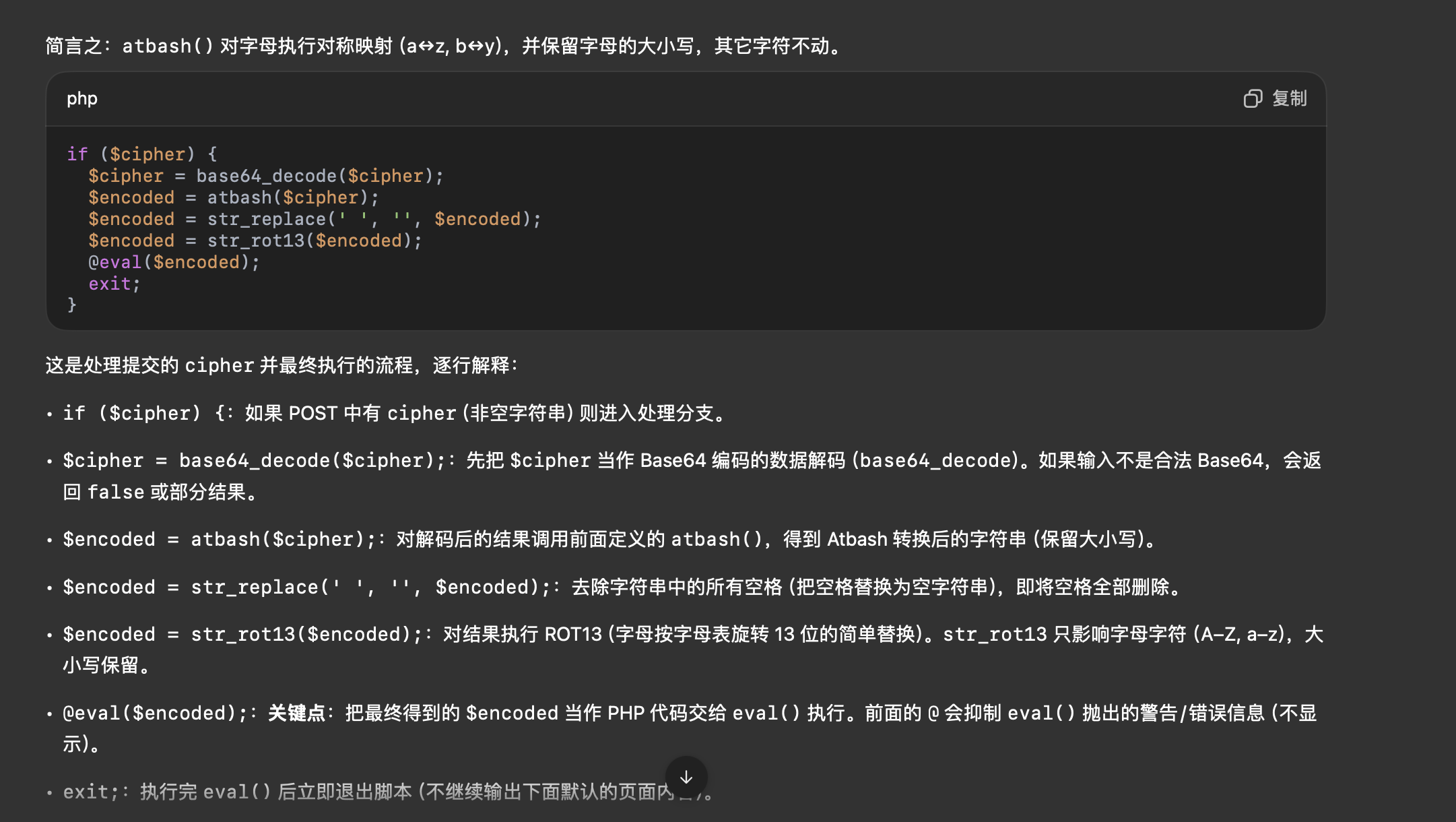This screenshot has height=822, width=1456.
Task: Click the @eval($encoded) line of code
Action: tap(173, 262)
